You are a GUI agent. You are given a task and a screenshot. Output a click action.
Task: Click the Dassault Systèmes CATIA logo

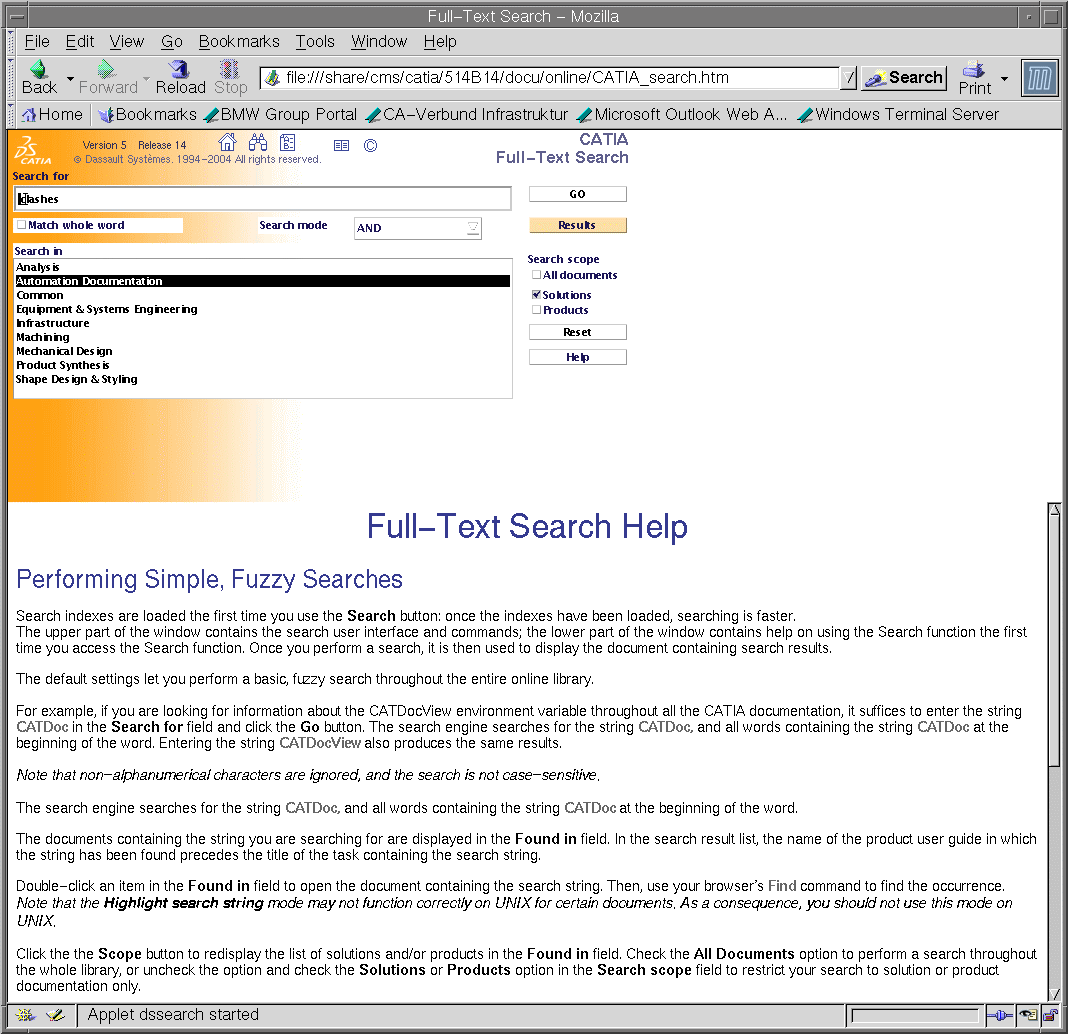click(x=33, y=150)
